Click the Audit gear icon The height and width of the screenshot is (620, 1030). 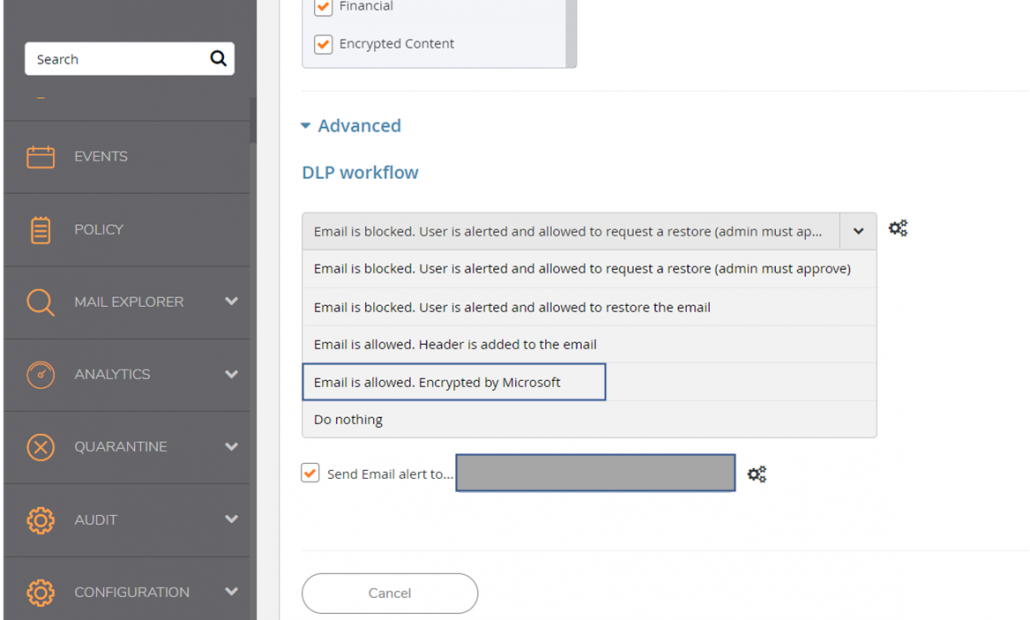click(41, 520)
